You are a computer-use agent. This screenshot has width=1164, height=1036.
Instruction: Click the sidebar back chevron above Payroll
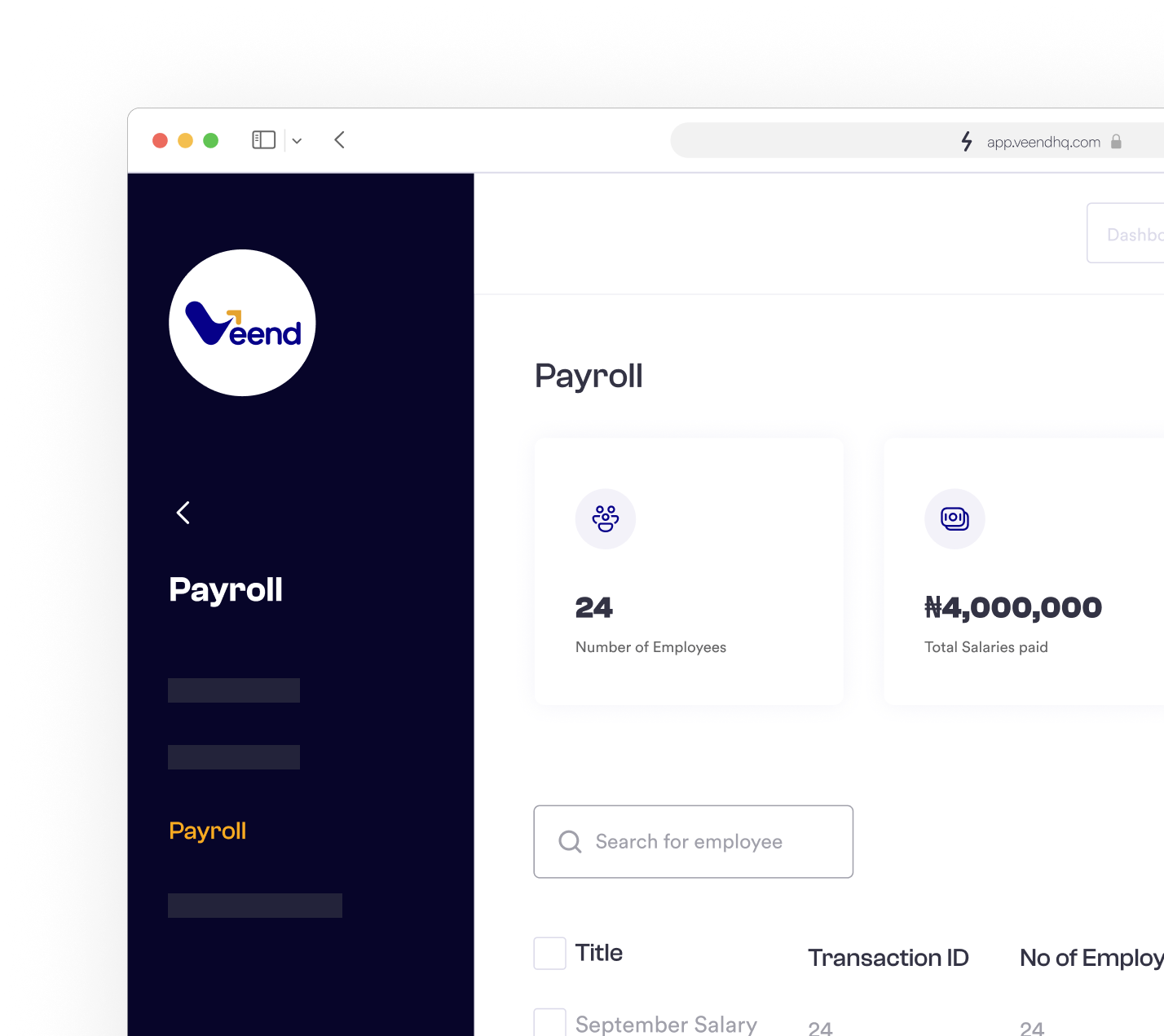[183, 513]
